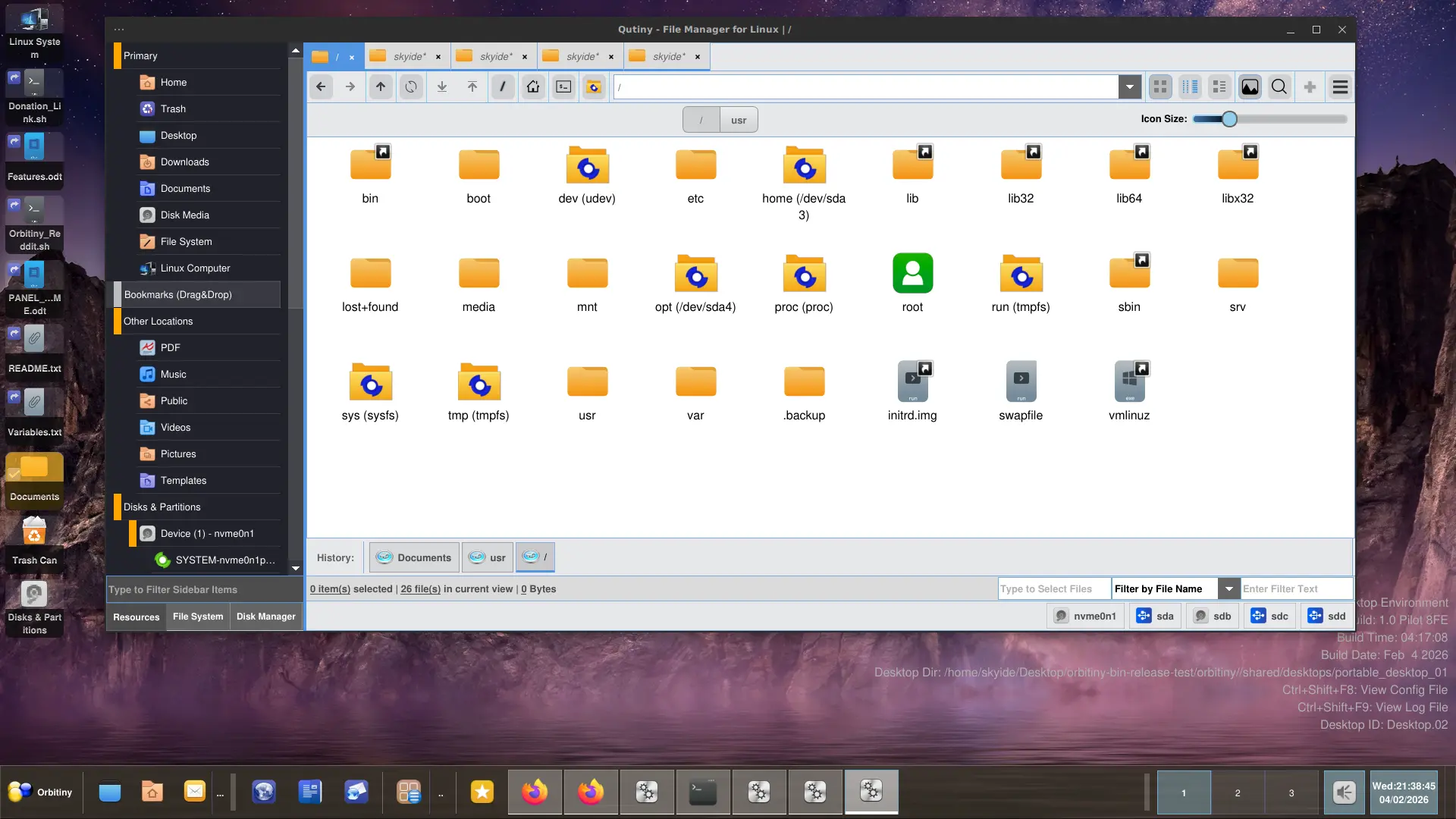The height and width of the screenshot is (819, 1456).
Task: Toggle the image thumbnail preview button
Action: coord(1250,87)
